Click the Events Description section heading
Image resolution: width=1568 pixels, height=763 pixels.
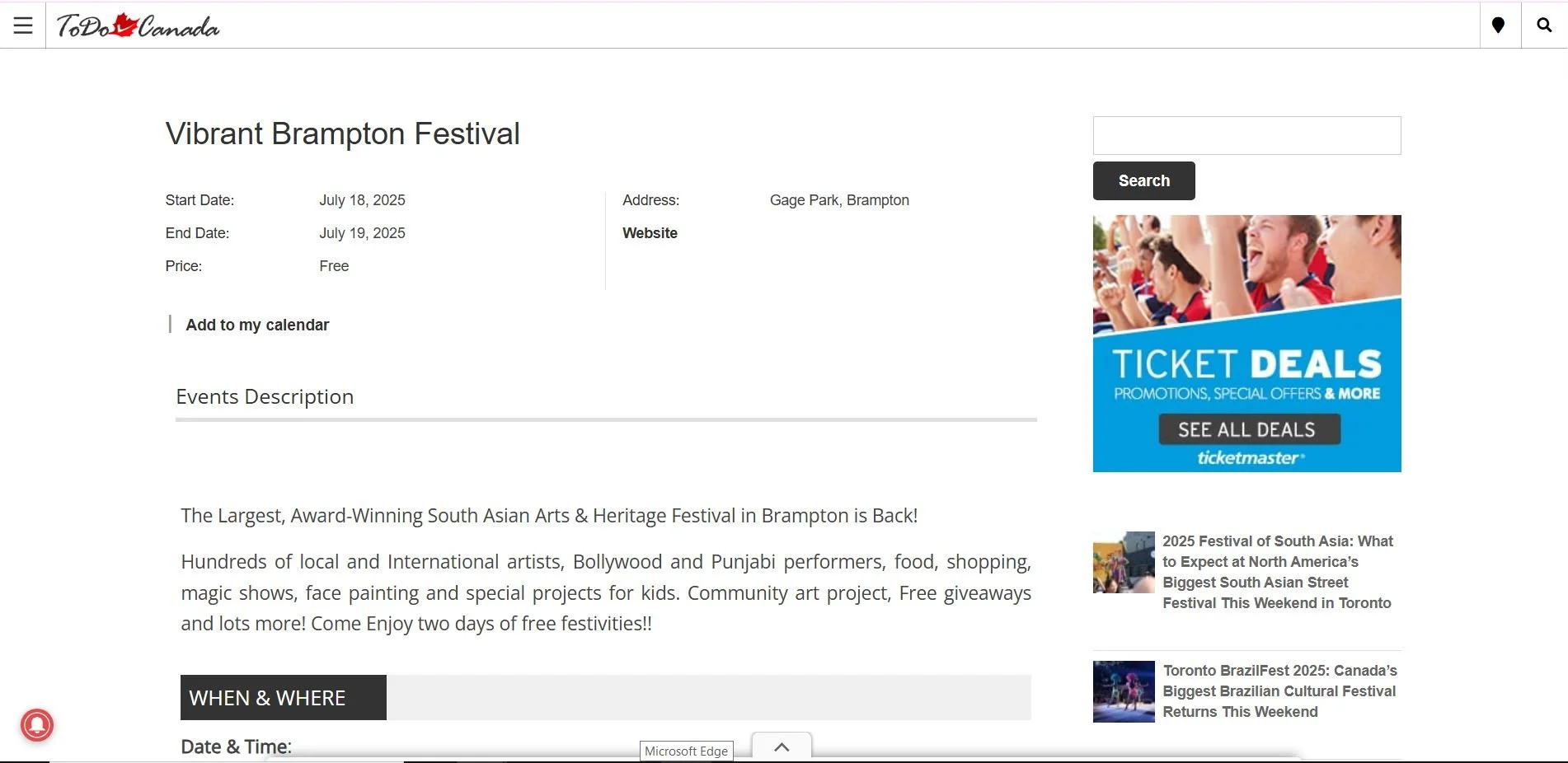click(265, 396)
